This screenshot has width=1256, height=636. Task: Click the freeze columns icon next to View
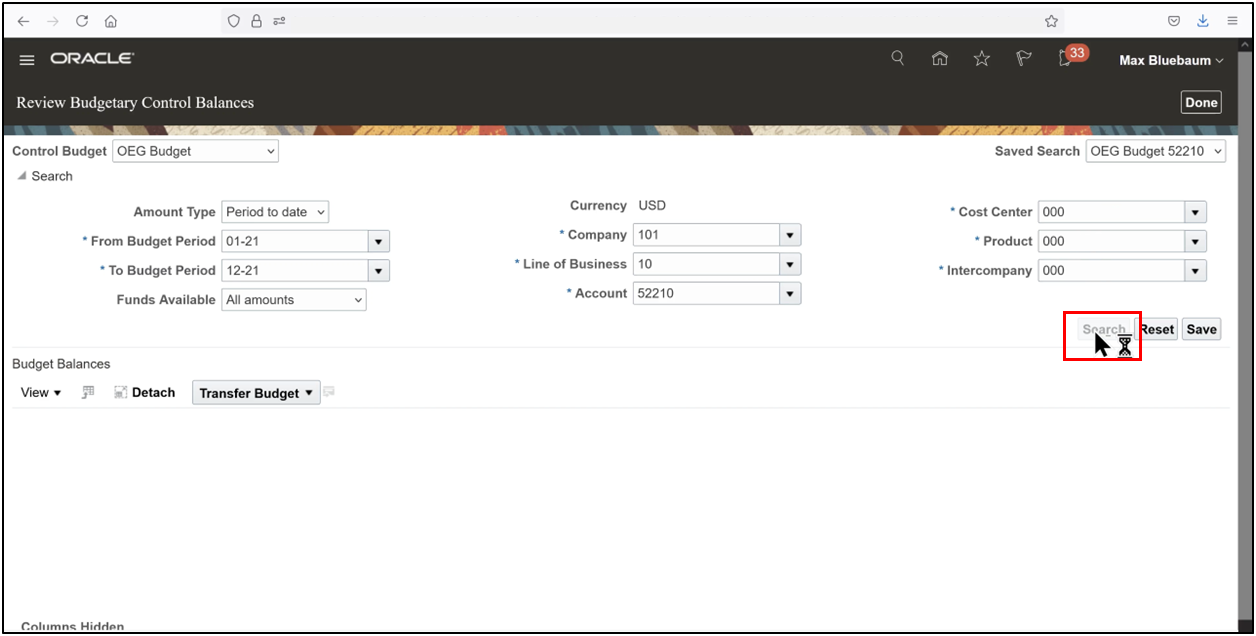pos(87,392)
